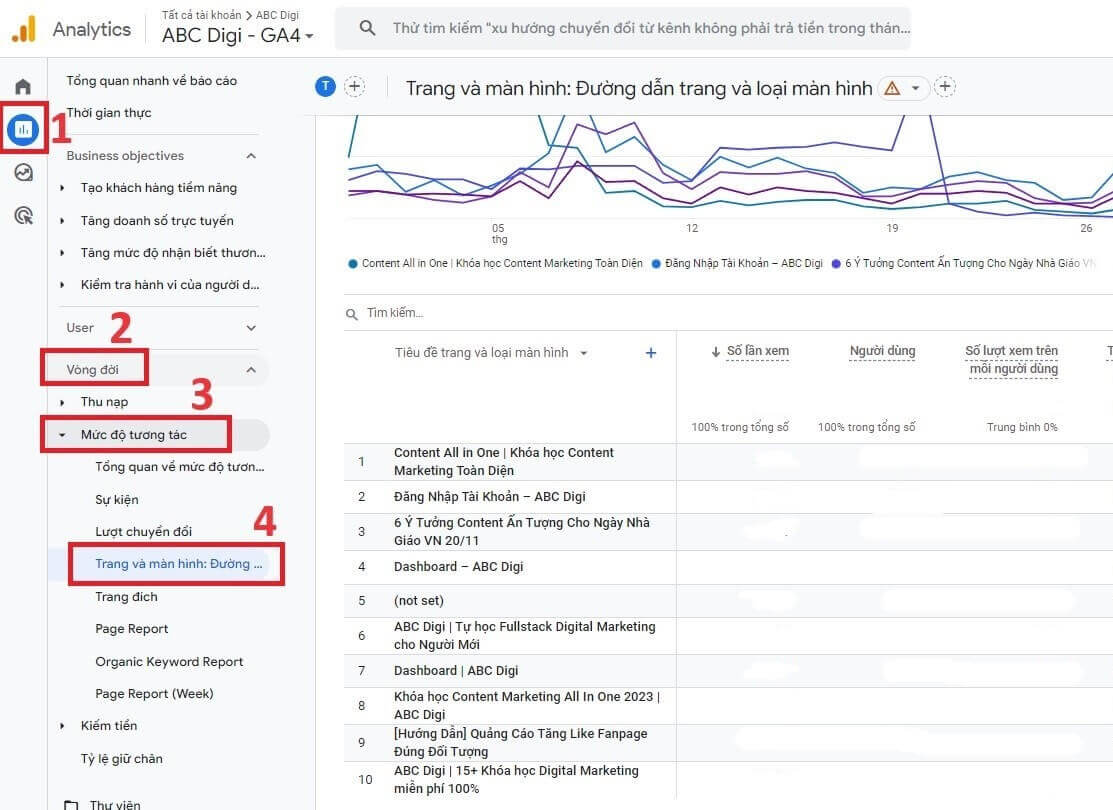Open Organic Keyword Report

click(x=169, y=661)
